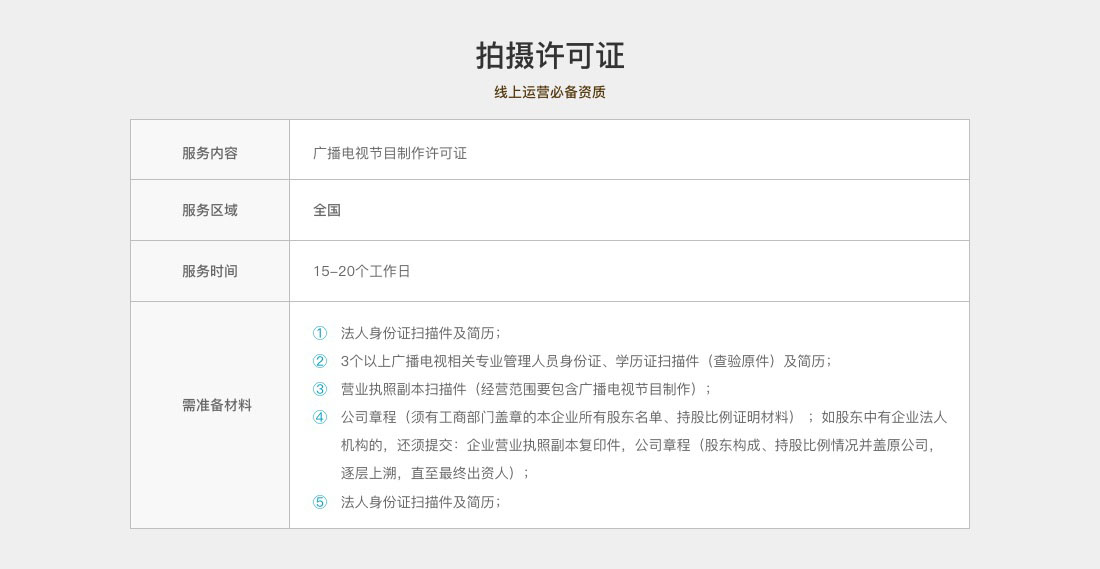The width and height of the screenshot is (1100, 569).
Task: Click the 3个以上广播电视相关专业管理人员 requirement line
Action: [x=586, y=361]
